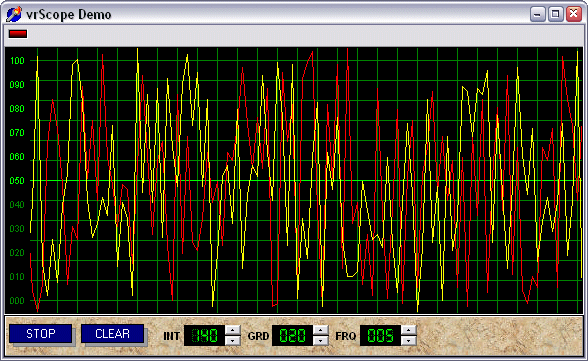Select the GRD display showing 020

coord(292,336)
